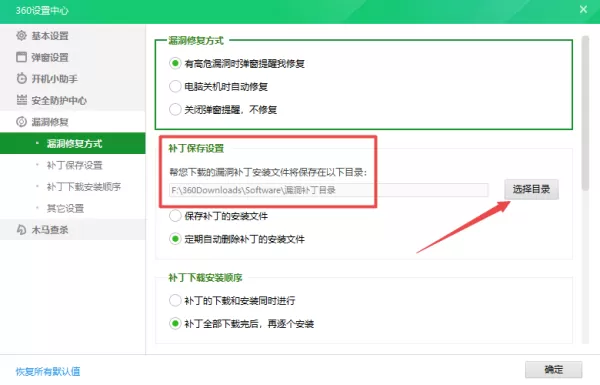Click the 弹窗设置 window icon

[21, 57]
